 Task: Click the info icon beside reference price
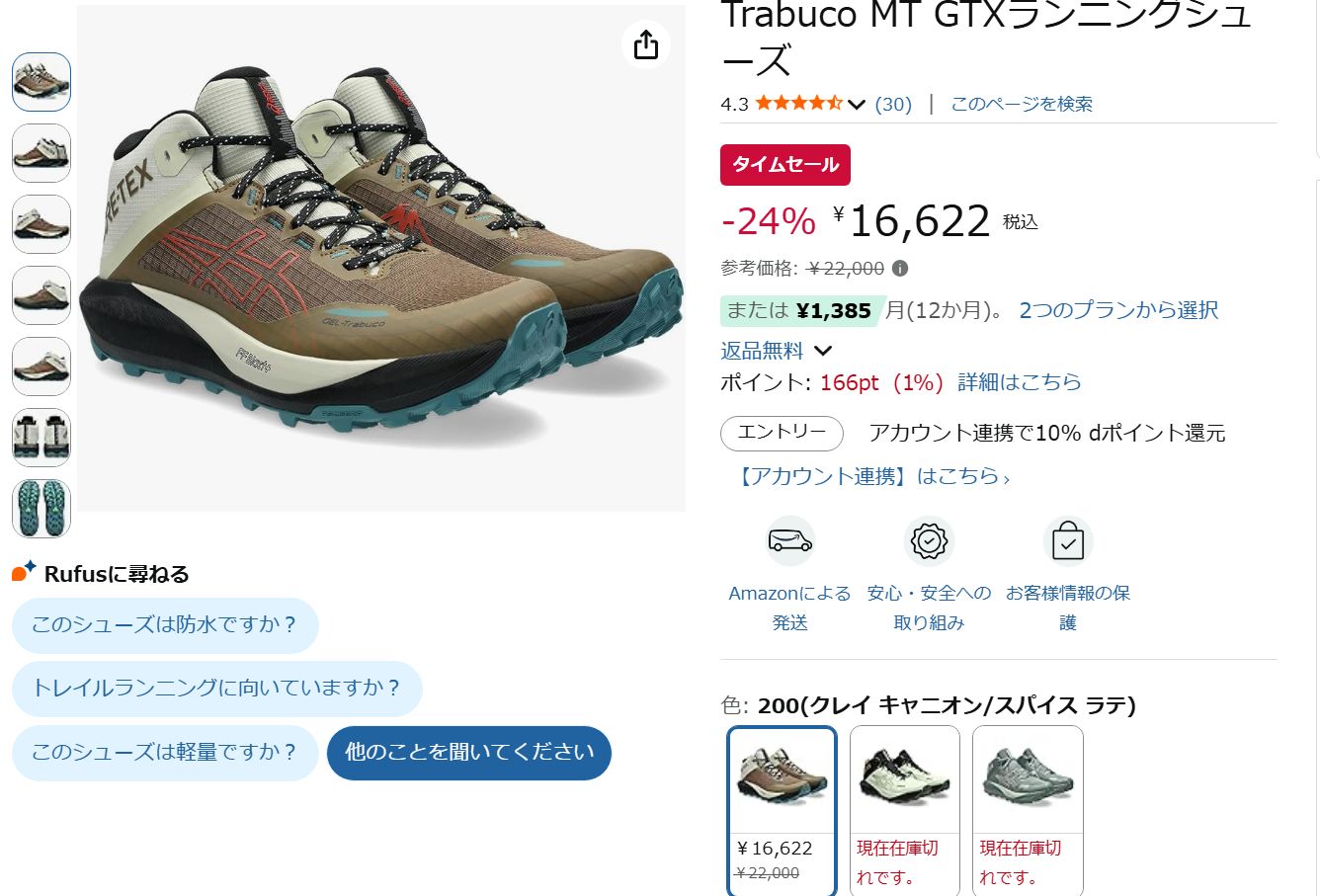click(900, 269)
